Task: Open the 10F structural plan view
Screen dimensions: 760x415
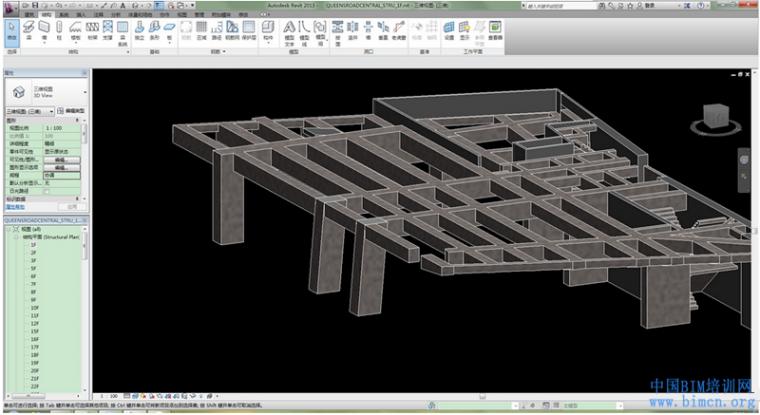Action: tap(34, 308)
